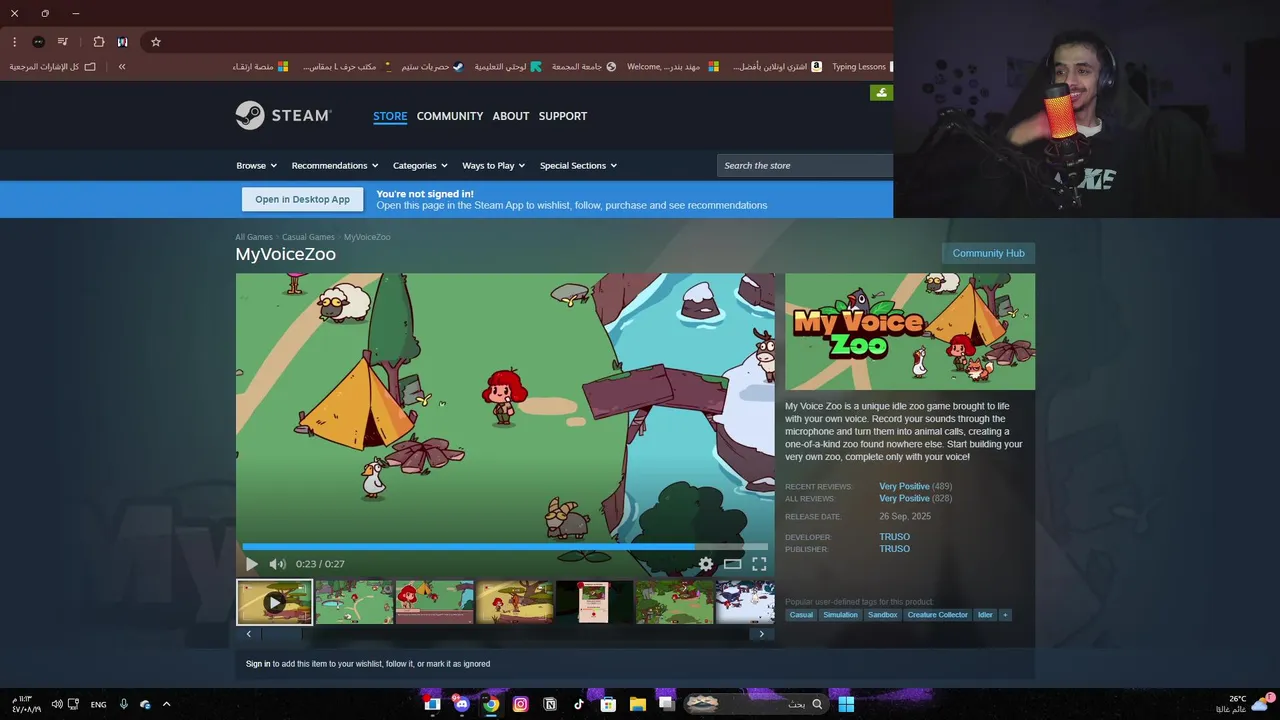This screenshot has width=1280, height=720.
Task: Play the MyVoiceZoo trailer video
Action: tap(251, 564)
